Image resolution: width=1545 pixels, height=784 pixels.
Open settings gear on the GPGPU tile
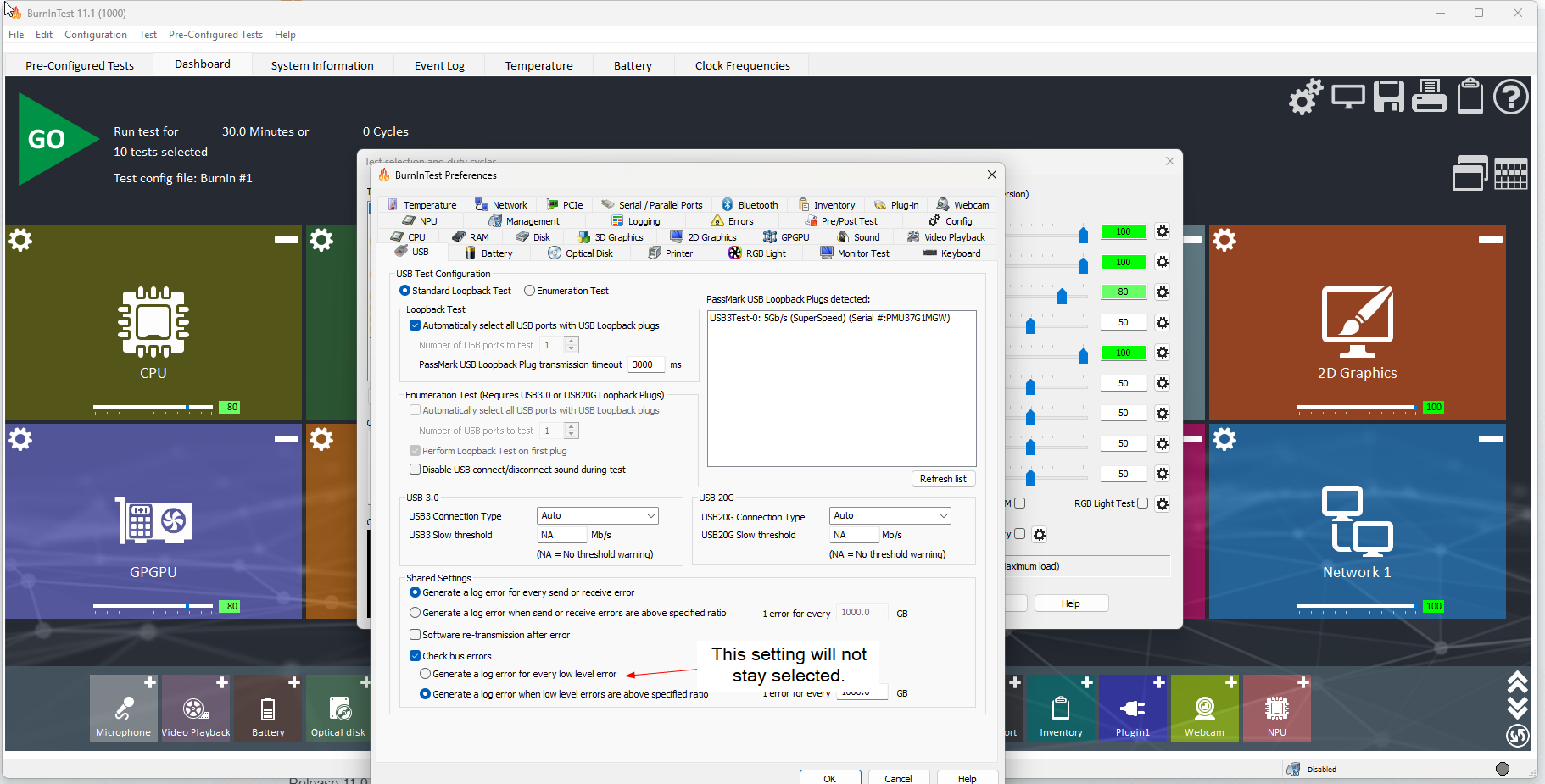[20, 439]
